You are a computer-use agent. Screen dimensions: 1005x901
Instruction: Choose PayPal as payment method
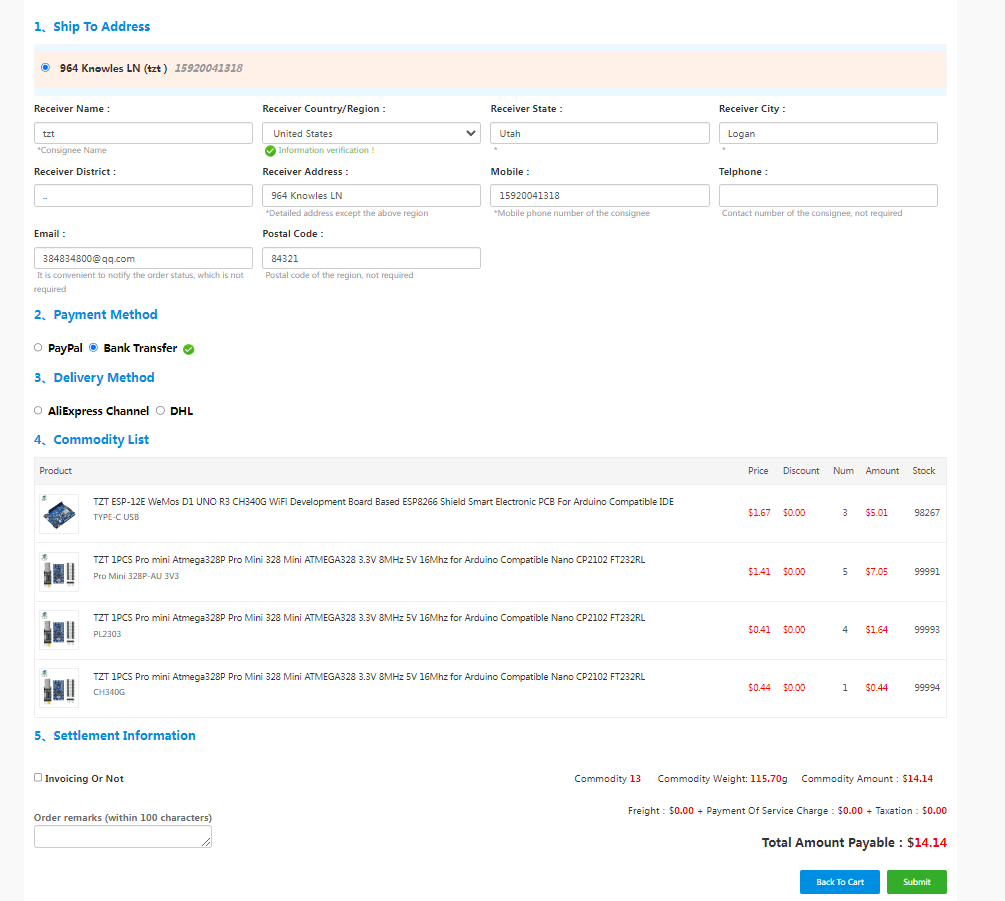pos(38,347)
